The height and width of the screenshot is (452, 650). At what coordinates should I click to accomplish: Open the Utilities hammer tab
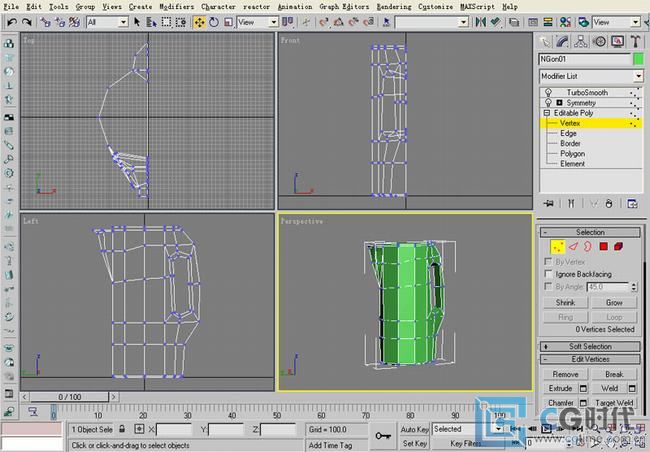point(635,41)
